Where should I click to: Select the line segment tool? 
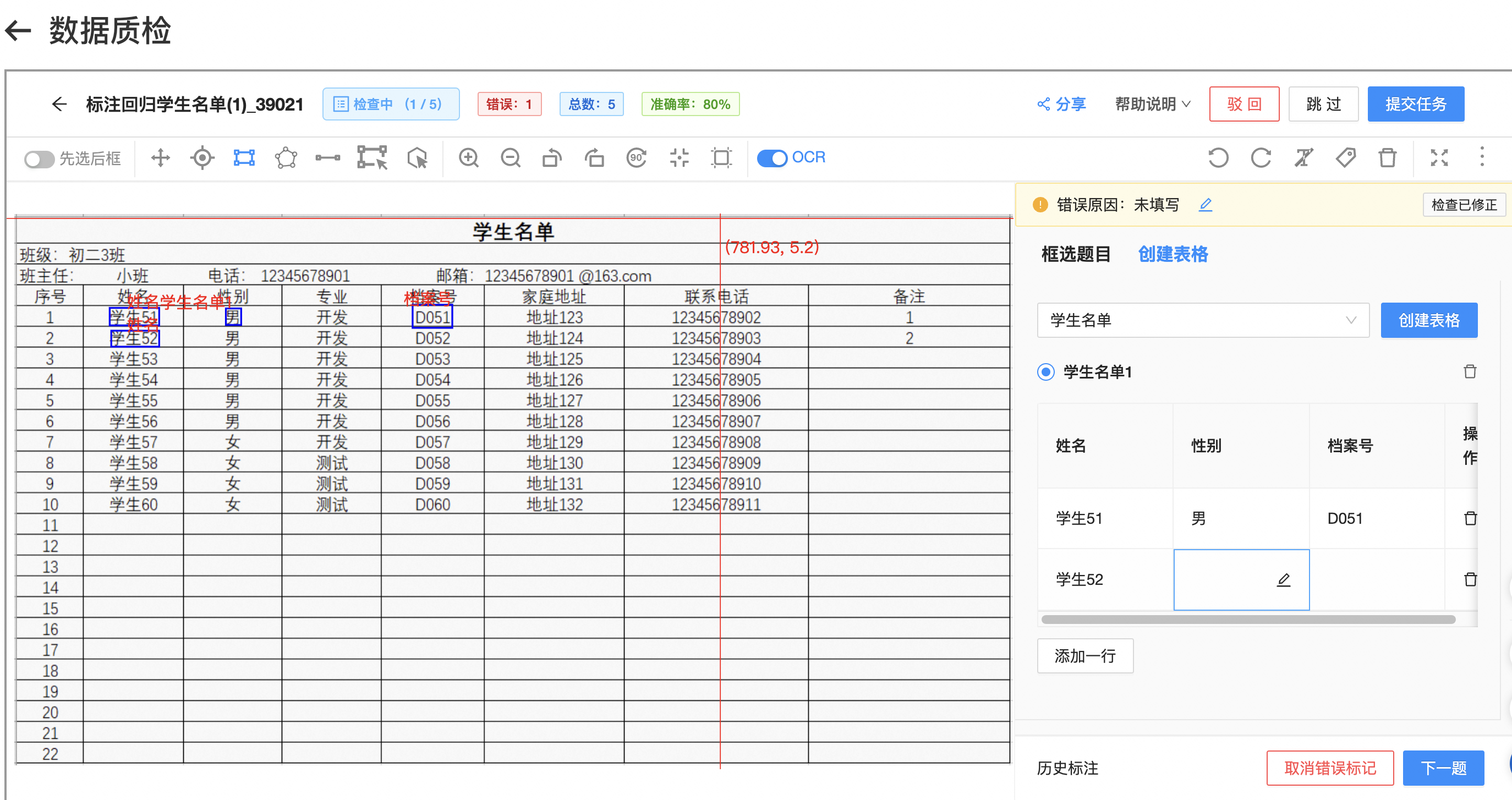tap(327, 158)
